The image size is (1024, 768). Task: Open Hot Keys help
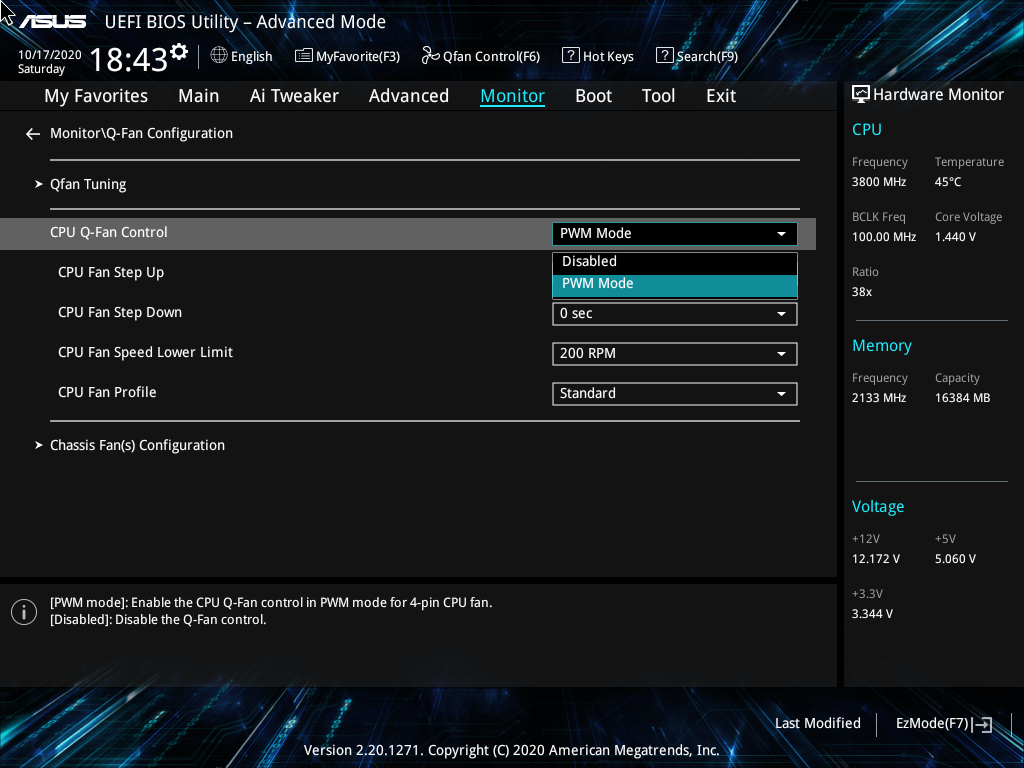[x=598, y=56]
